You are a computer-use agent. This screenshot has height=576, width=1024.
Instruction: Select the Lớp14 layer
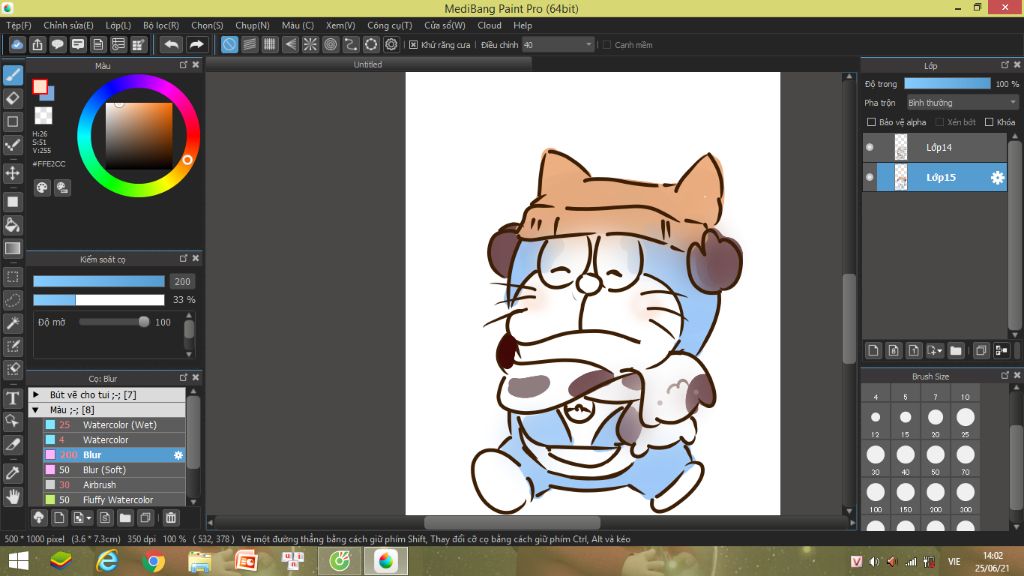(x=935, y=148)
